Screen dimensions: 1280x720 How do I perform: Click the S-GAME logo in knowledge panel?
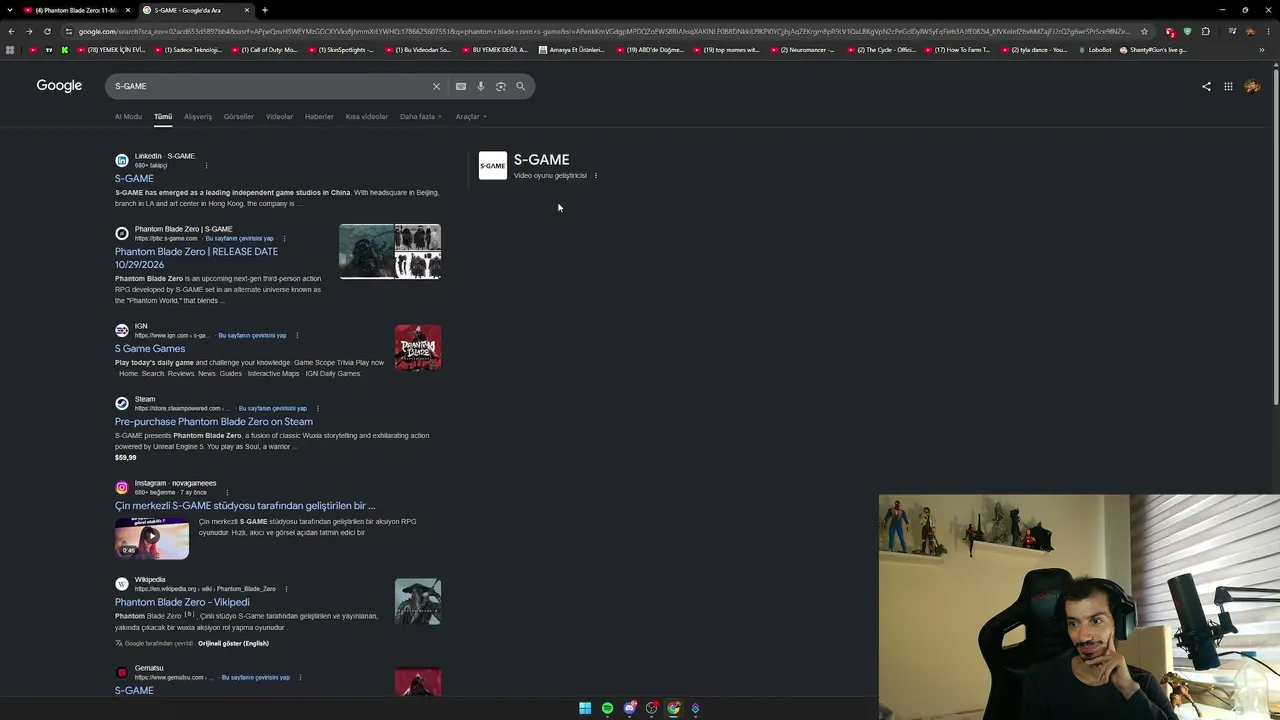[x=493, y=165]
